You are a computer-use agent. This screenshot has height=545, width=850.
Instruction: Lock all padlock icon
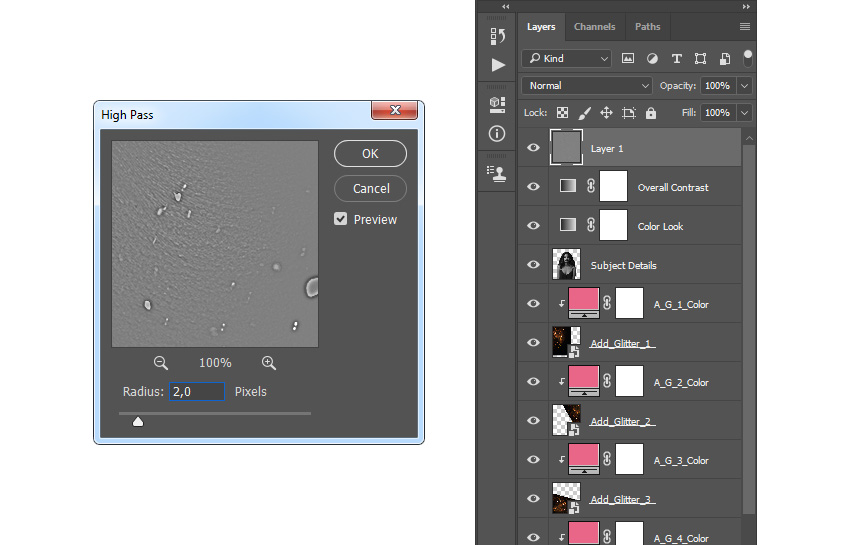click(651, 113)
